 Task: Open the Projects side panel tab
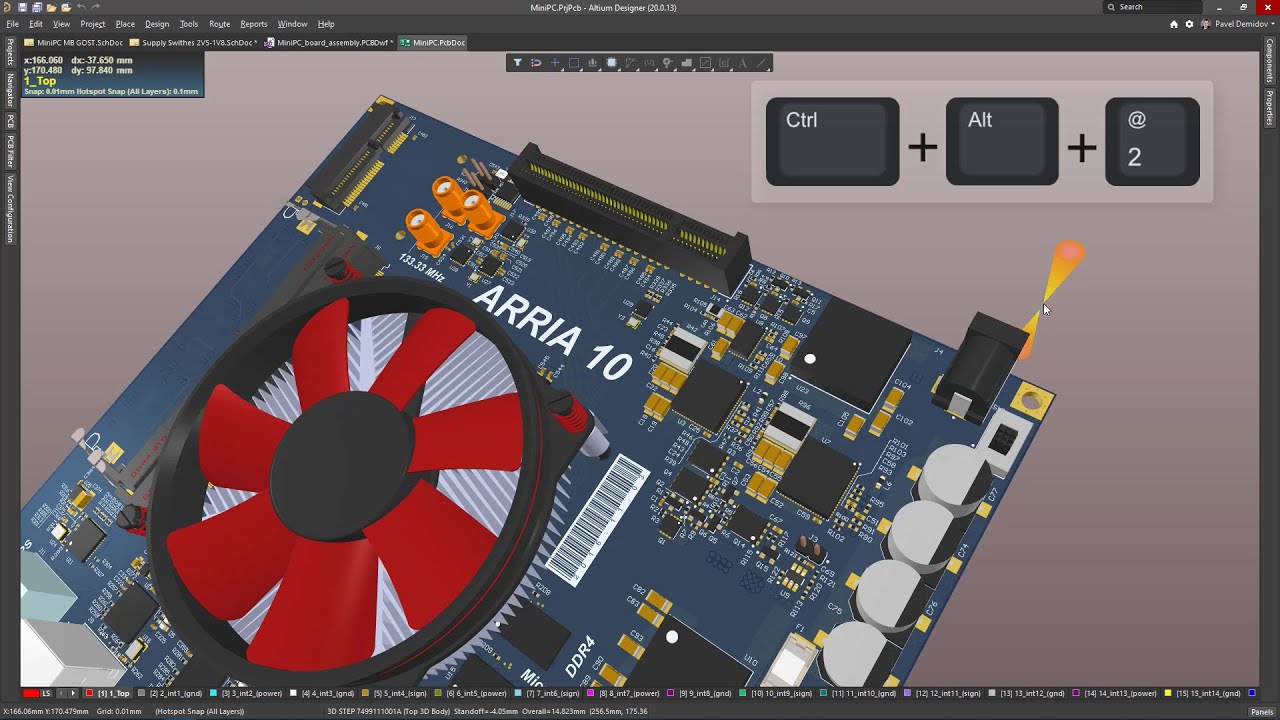coord(10,52)
